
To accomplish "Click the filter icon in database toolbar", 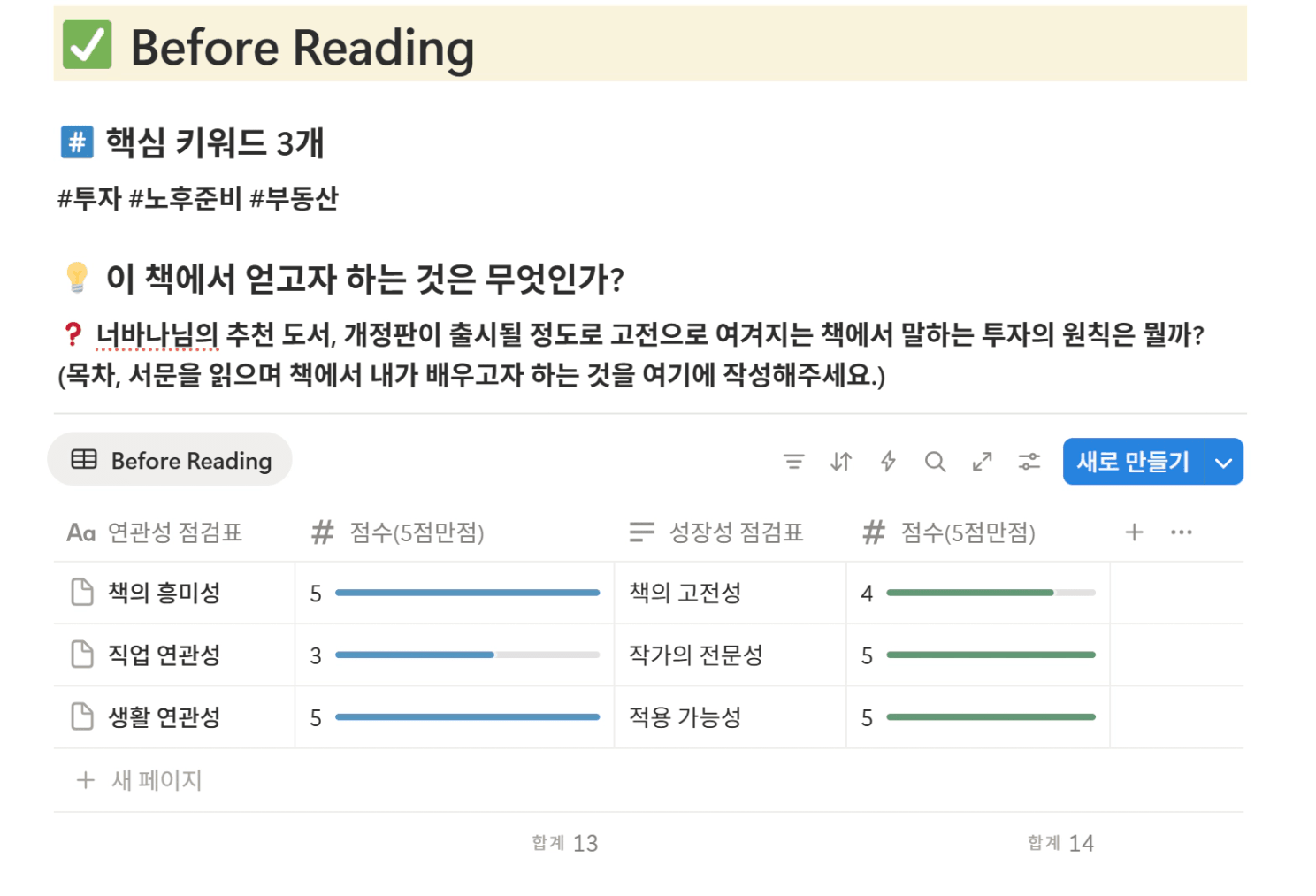I will point(793,462).
